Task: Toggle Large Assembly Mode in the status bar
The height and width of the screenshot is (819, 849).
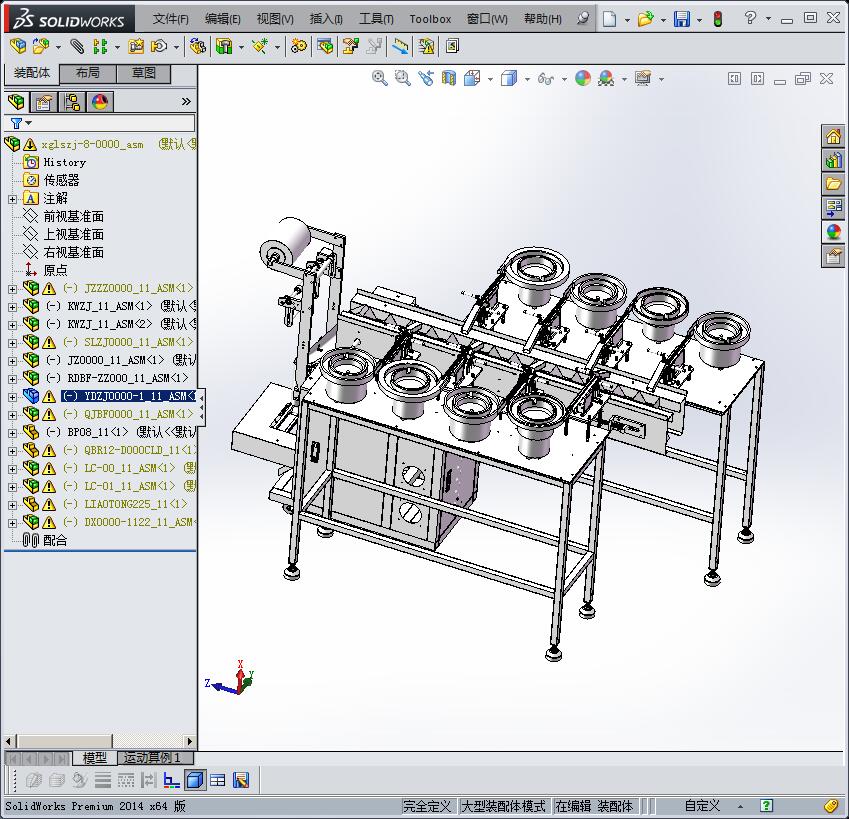Action: point(502,806)
